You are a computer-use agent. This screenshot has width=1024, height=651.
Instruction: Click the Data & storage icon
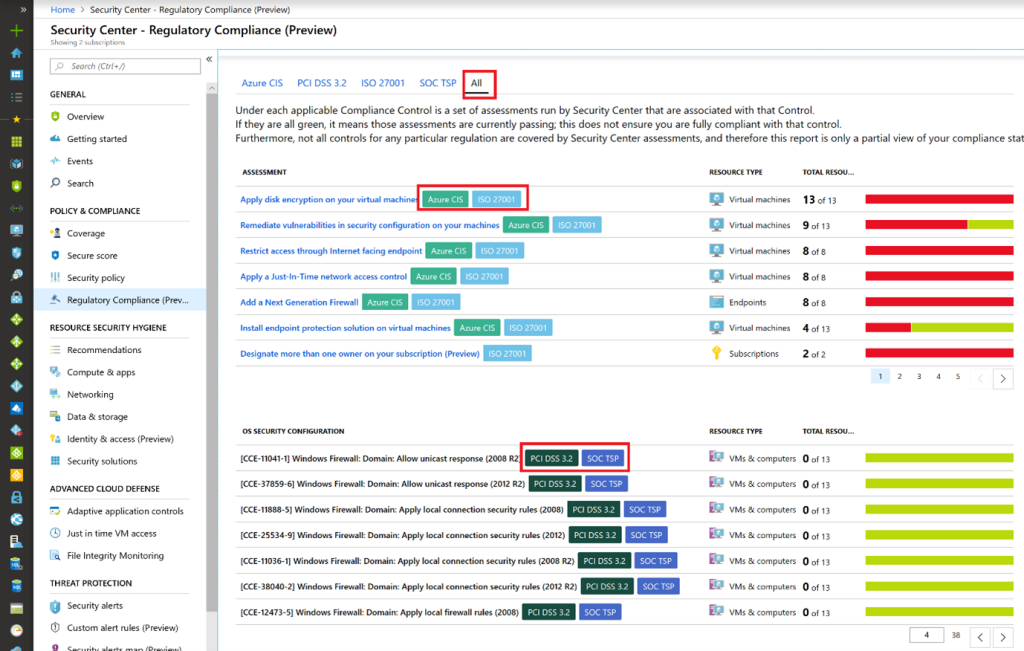[56, 417]
